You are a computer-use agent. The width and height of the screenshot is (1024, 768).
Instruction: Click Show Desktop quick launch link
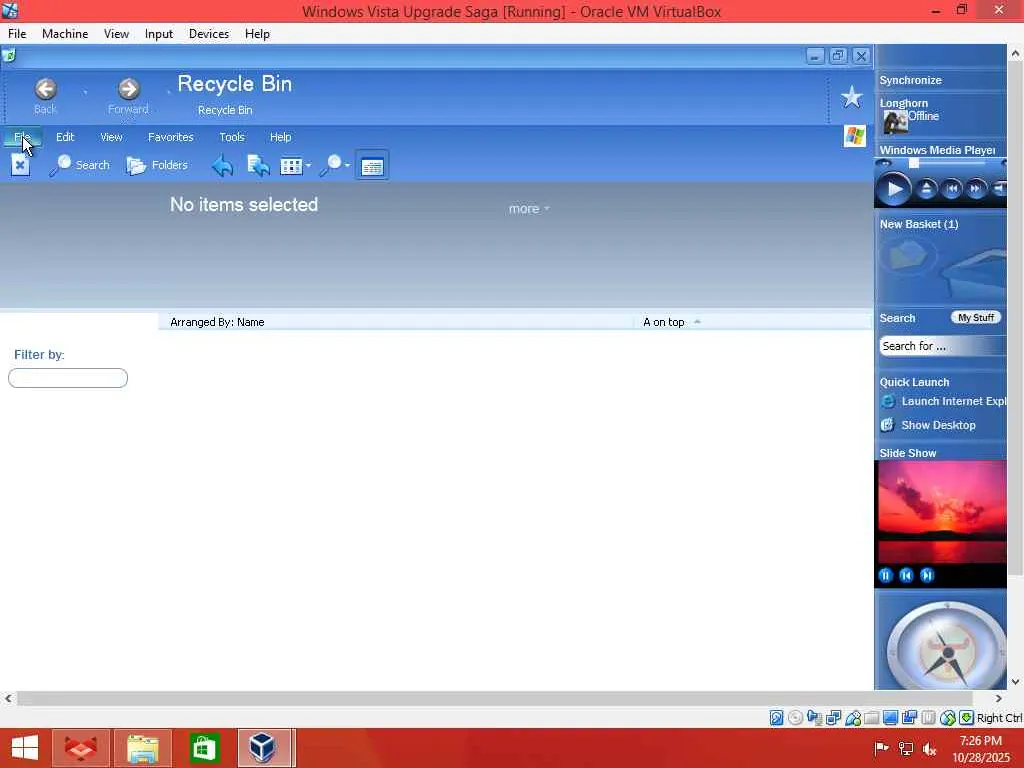928,425
